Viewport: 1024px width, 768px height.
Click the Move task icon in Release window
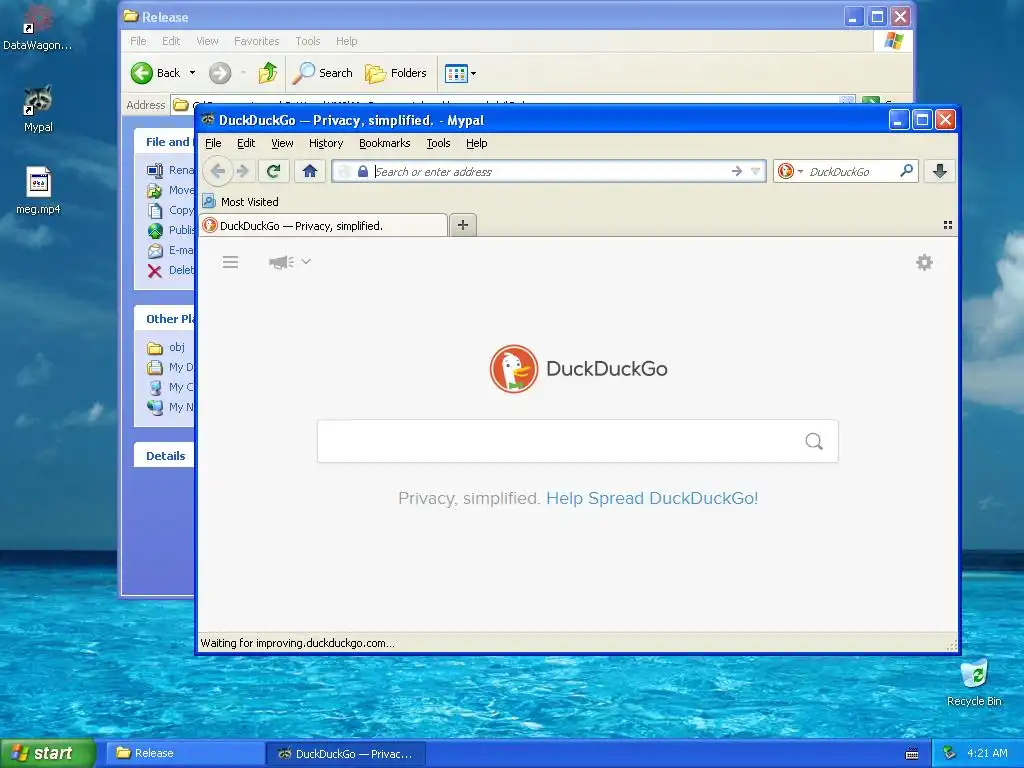point(155,191)
